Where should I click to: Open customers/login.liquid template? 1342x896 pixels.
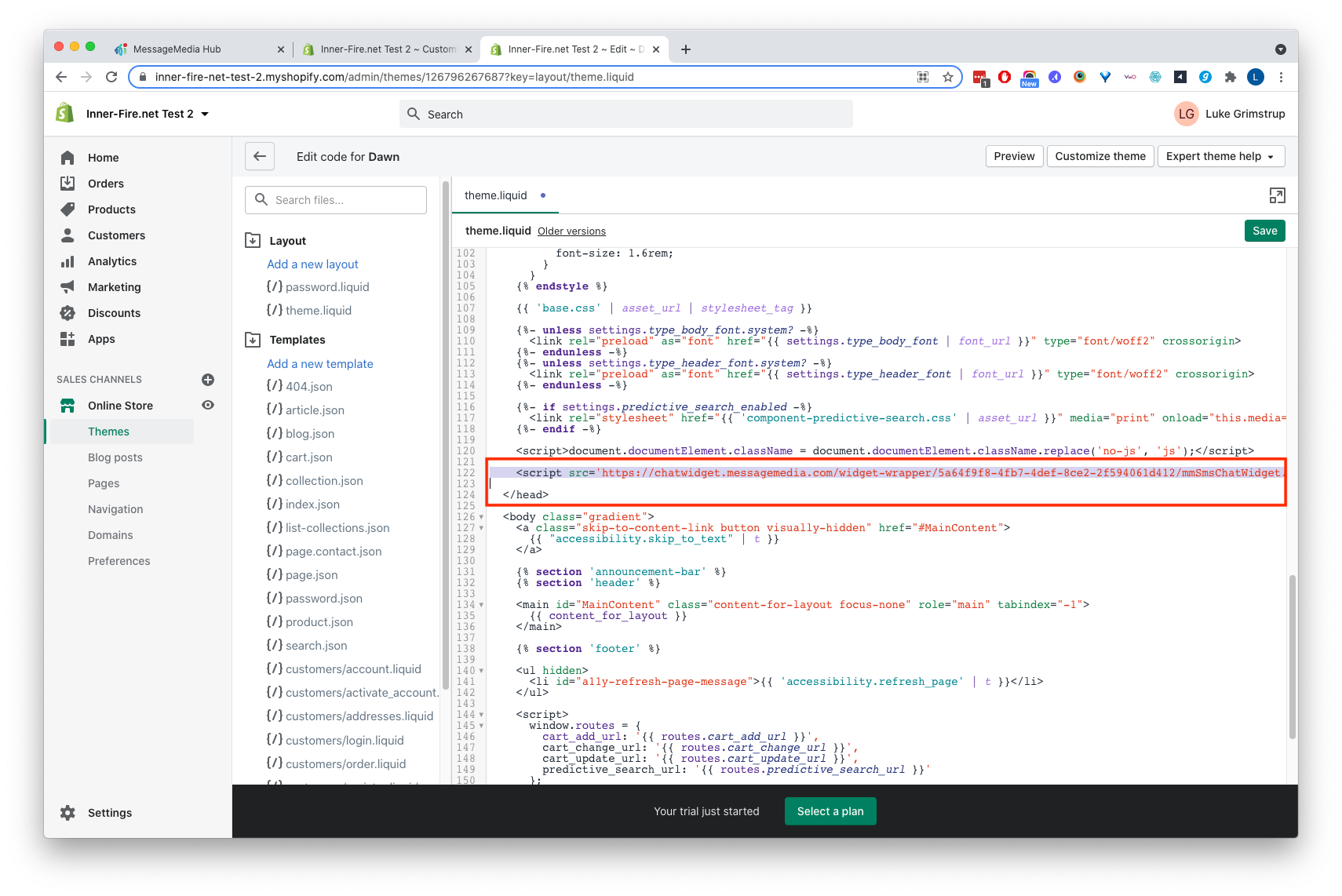tap(335, 741)
